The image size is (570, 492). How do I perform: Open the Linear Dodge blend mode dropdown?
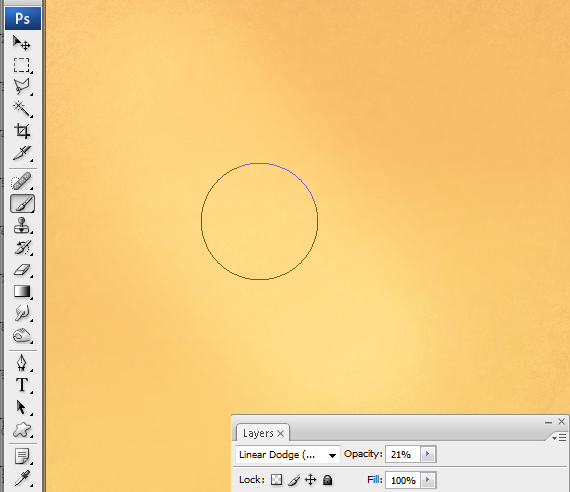point(288,455)
